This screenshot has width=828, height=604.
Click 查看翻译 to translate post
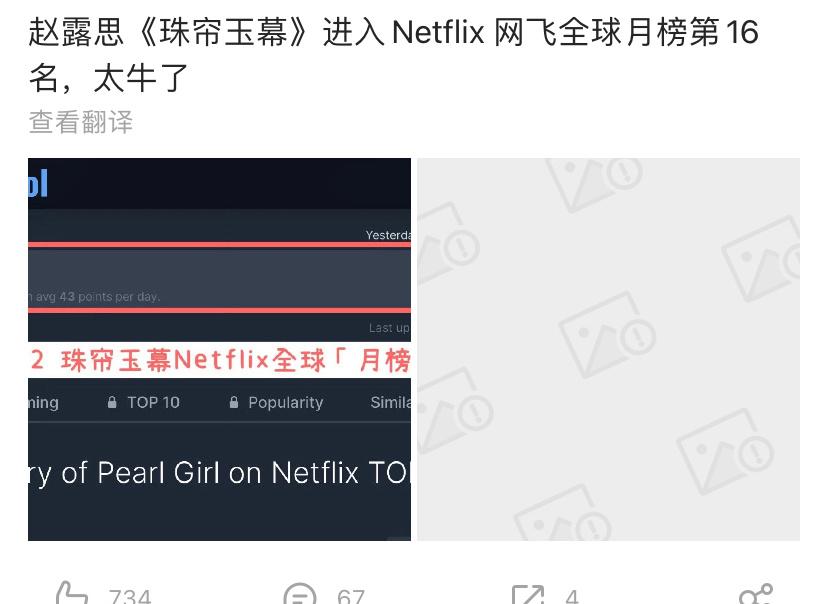80,122
